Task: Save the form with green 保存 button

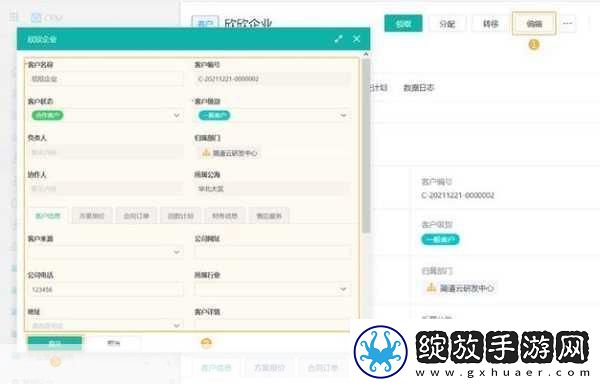Action: pyautogui.click(x=54, y=343)
